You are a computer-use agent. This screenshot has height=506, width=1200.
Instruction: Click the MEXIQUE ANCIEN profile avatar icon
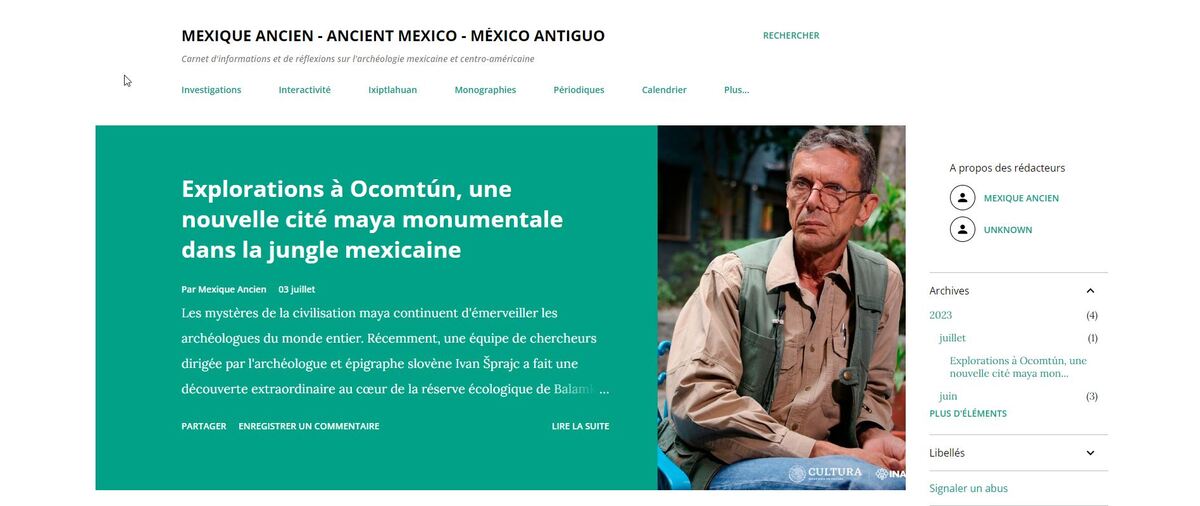[962, 198]
